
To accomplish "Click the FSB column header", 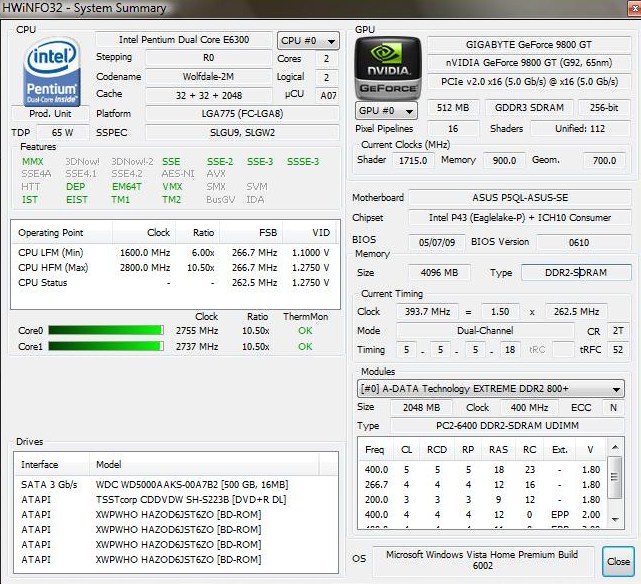I will (251, 233).
